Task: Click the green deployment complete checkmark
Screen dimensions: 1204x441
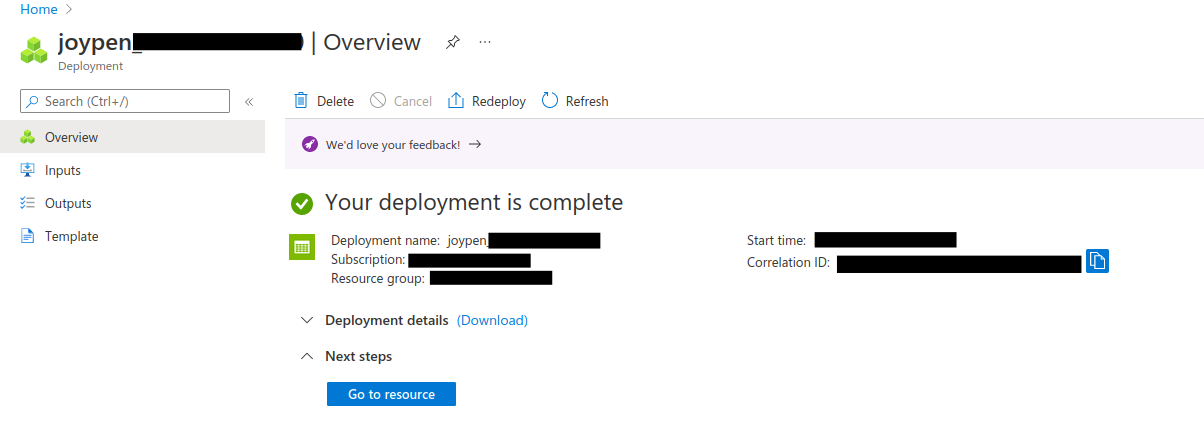Action: [302, 203]
